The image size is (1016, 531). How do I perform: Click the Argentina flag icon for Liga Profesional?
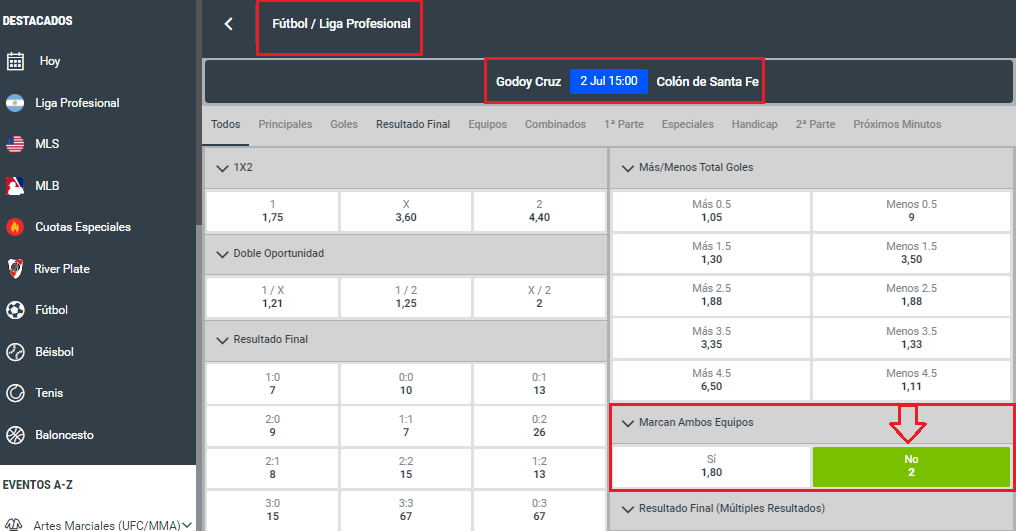click(x=15, y=103)
